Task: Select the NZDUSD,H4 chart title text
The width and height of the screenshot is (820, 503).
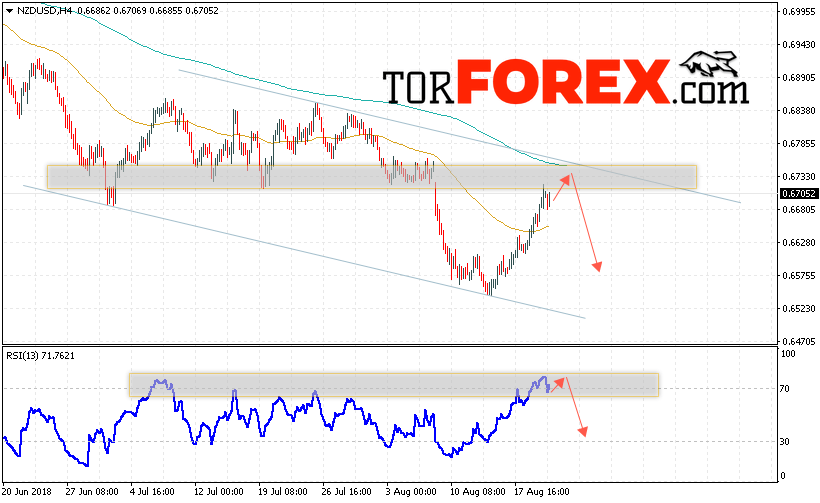Action: pyautogui.click(x=44, y=10)
